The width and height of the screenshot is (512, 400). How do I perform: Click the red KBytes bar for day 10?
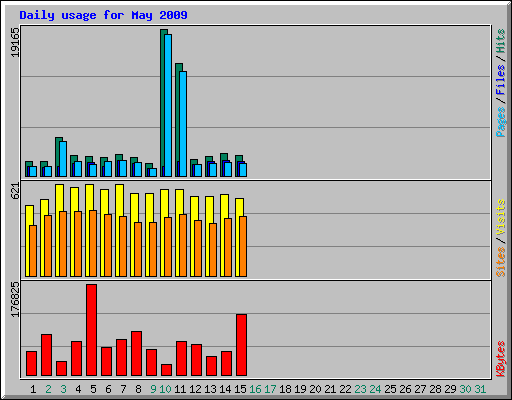point(166,370)
